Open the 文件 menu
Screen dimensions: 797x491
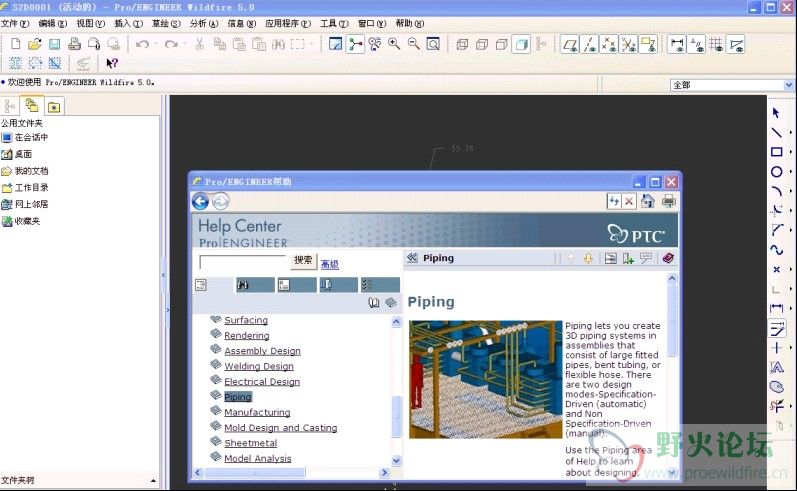[x=15, y=23]
